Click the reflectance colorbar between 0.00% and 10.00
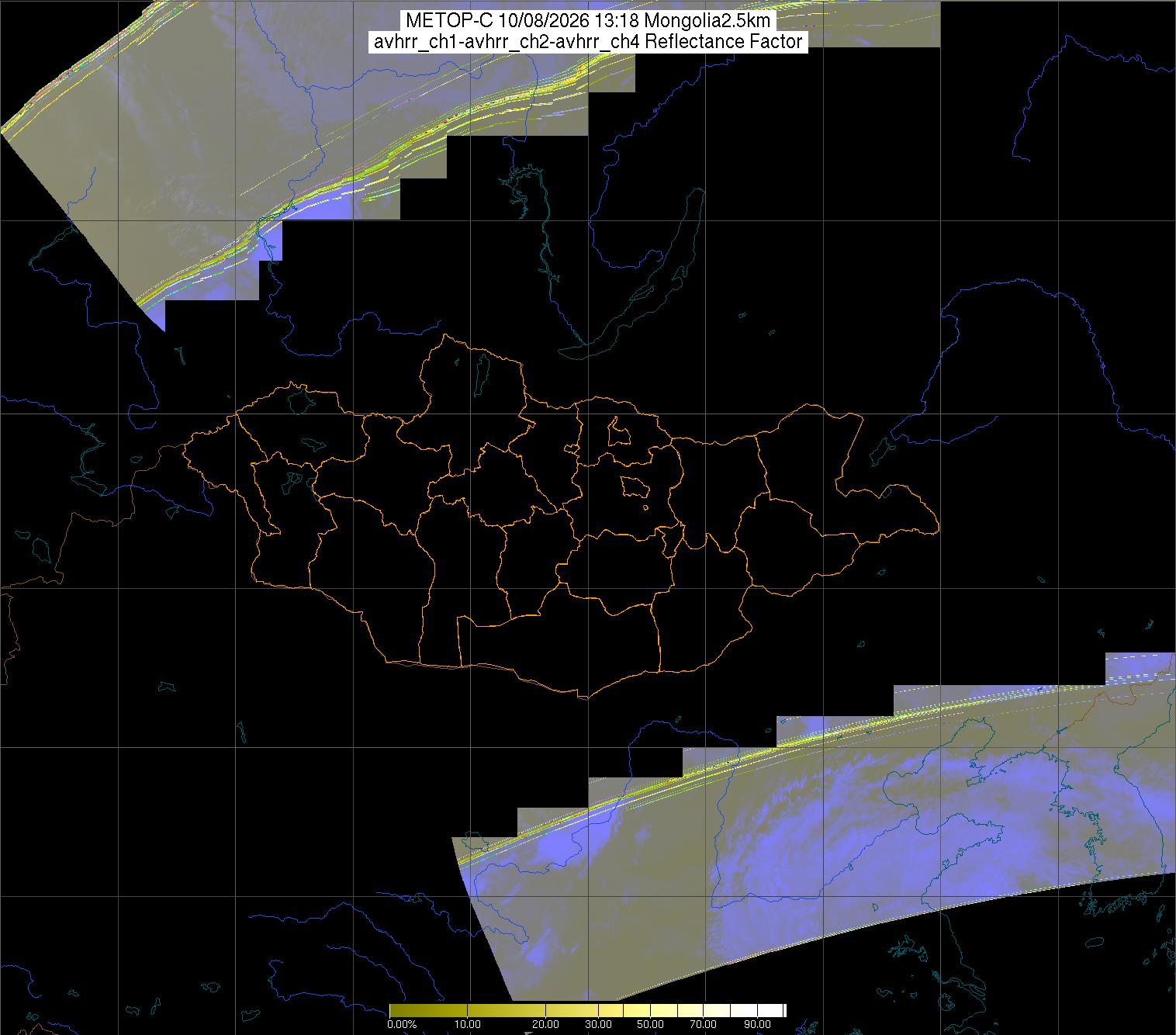1176x1035 pixels. pos(429,1010)
